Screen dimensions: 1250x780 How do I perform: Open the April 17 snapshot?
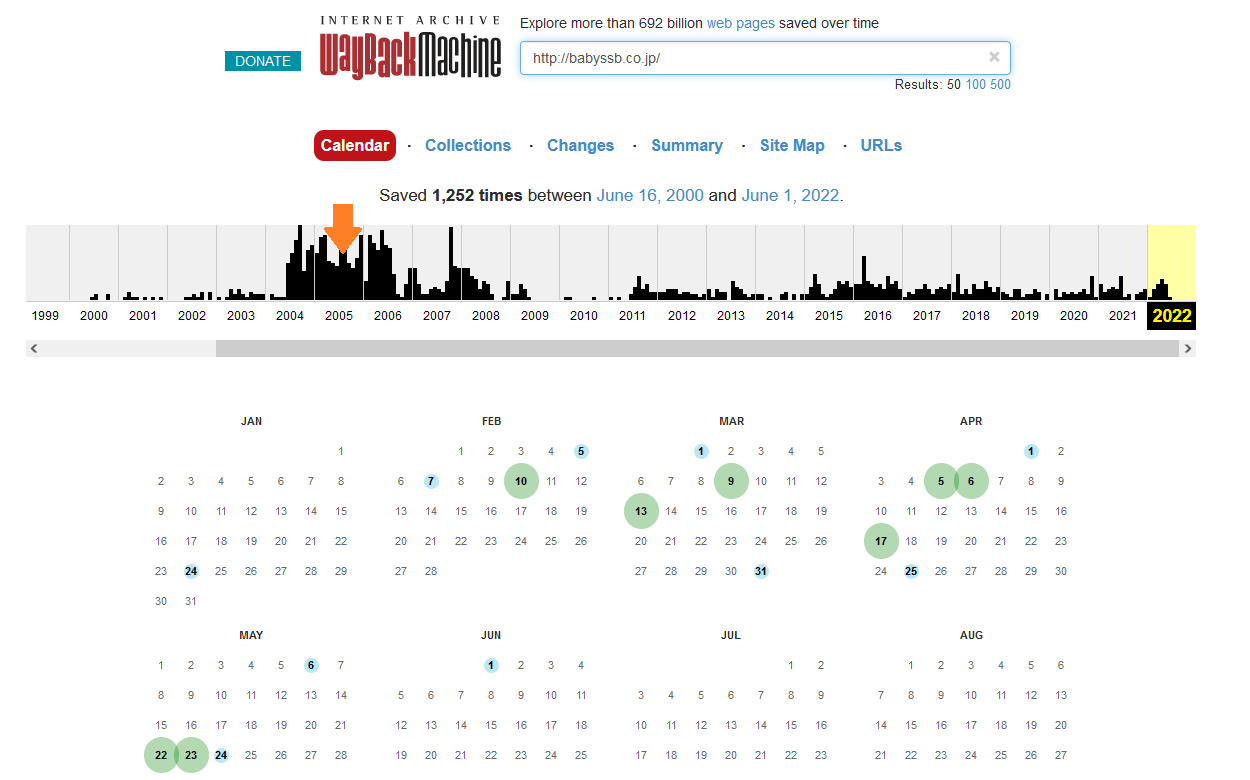pyautogui.click(x=881, y=541)
